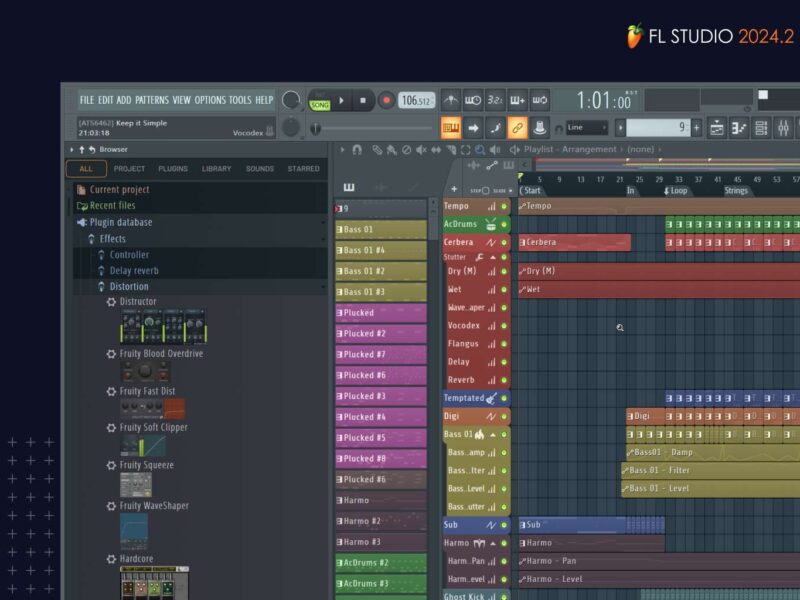Click the Fruity Soft Clipper plugin icon
Image resolution: width=800 pixels, height=600 pixels.
(x=143, y=445)
